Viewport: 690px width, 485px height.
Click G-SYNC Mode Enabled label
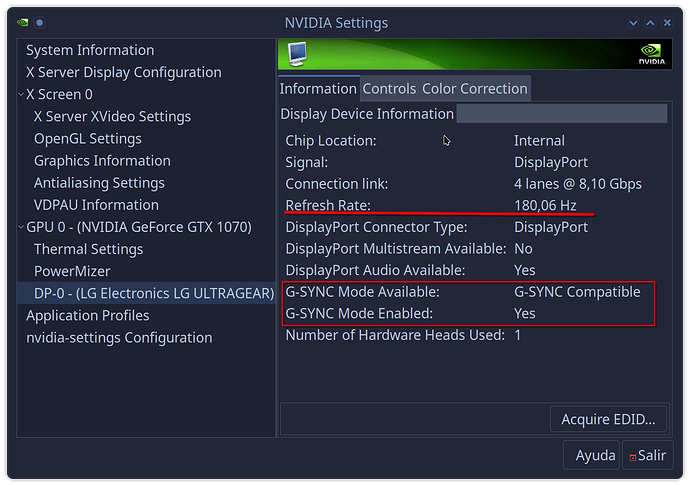click(359, 313)
